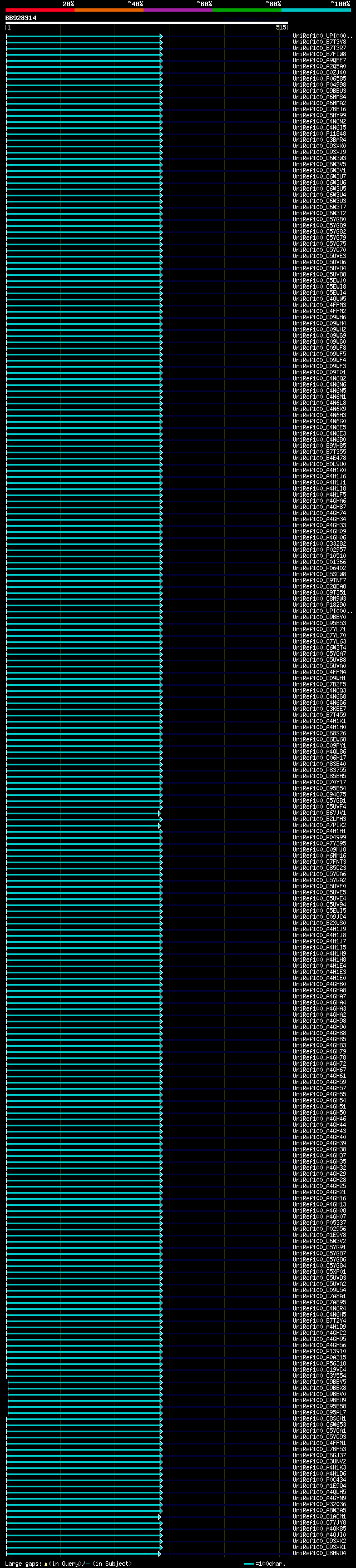Select hit label UniRef100_B2XWS0
The height and width of the screenshot is (1568, 356).
(x=319, y=923)
